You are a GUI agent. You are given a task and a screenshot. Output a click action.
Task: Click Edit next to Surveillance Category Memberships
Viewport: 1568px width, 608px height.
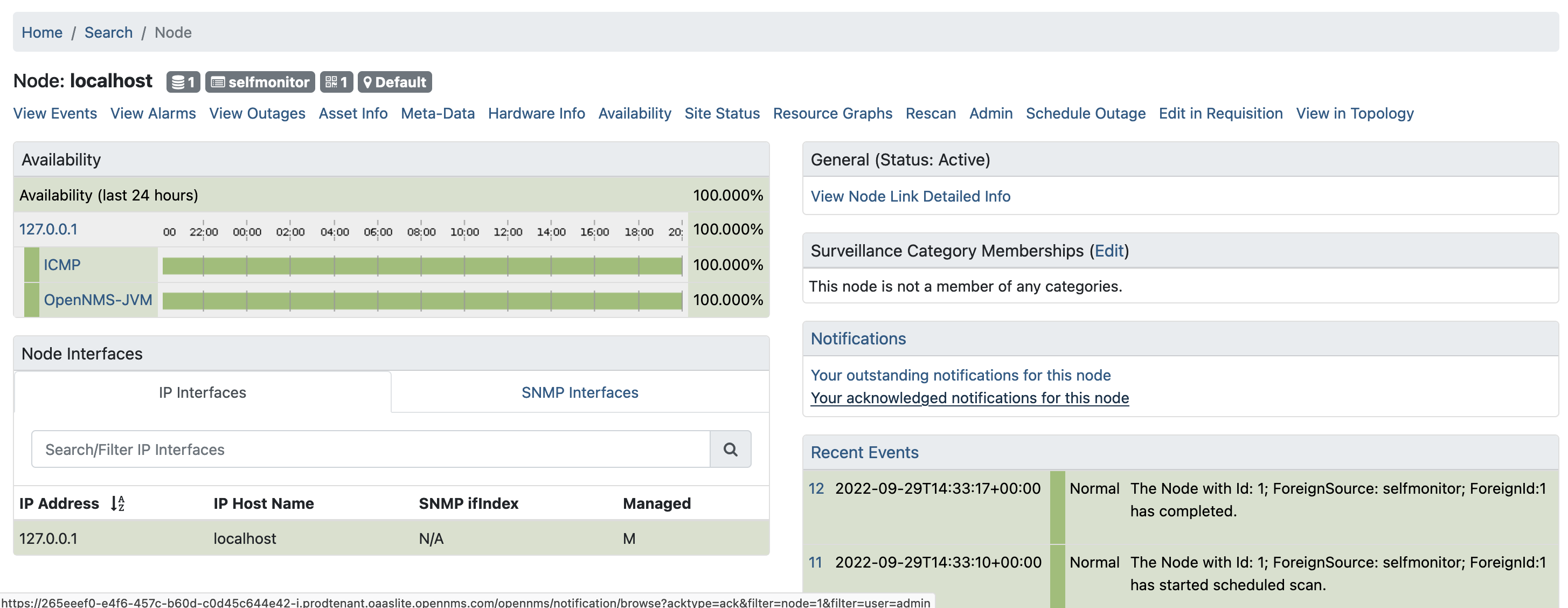[x=1109, y=250]
